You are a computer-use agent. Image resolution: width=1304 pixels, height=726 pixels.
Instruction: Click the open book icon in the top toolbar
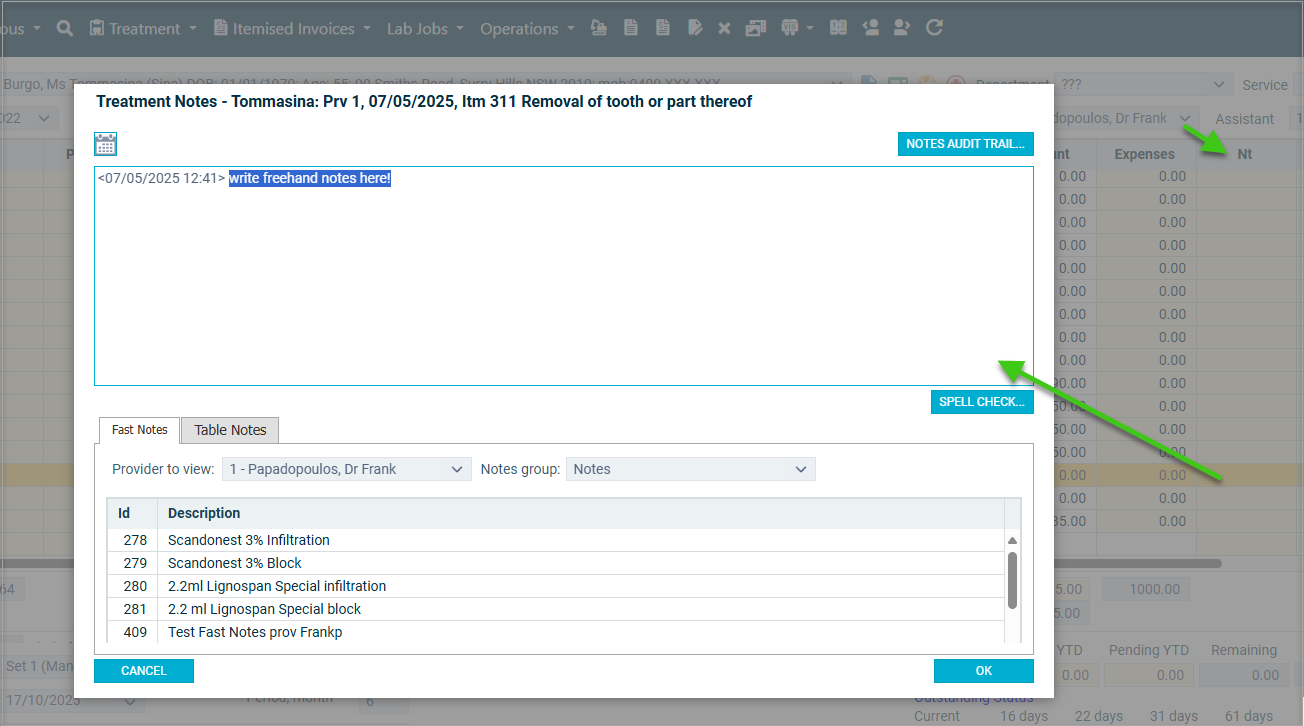click(x=838, y=28)
